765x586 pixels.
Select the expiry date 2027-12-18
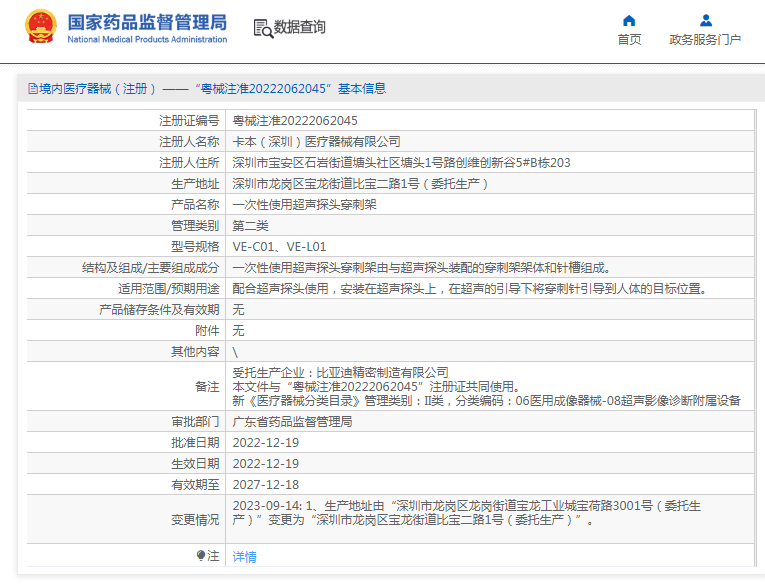[265, 485]
